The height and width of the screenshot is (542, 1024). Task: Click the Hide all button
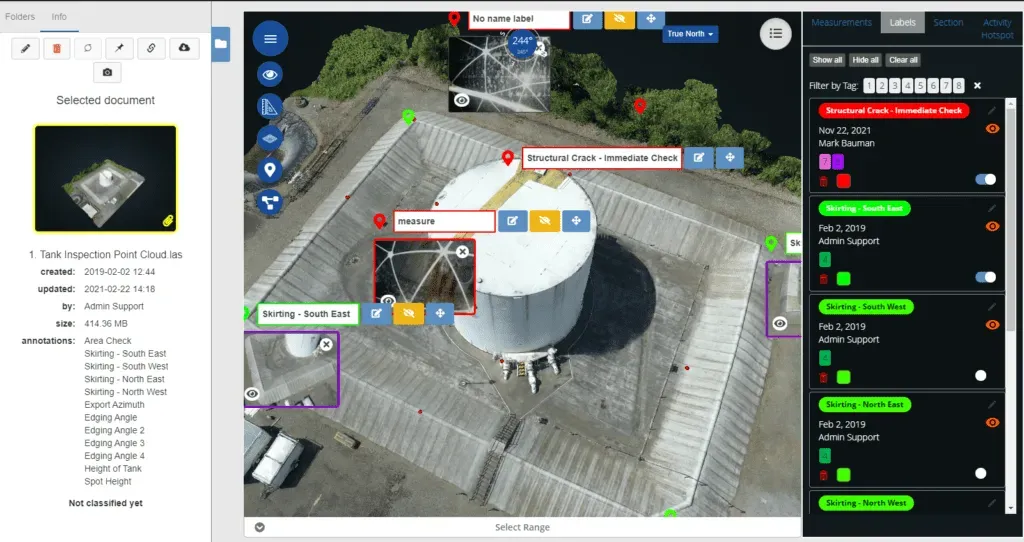(865, 59)
